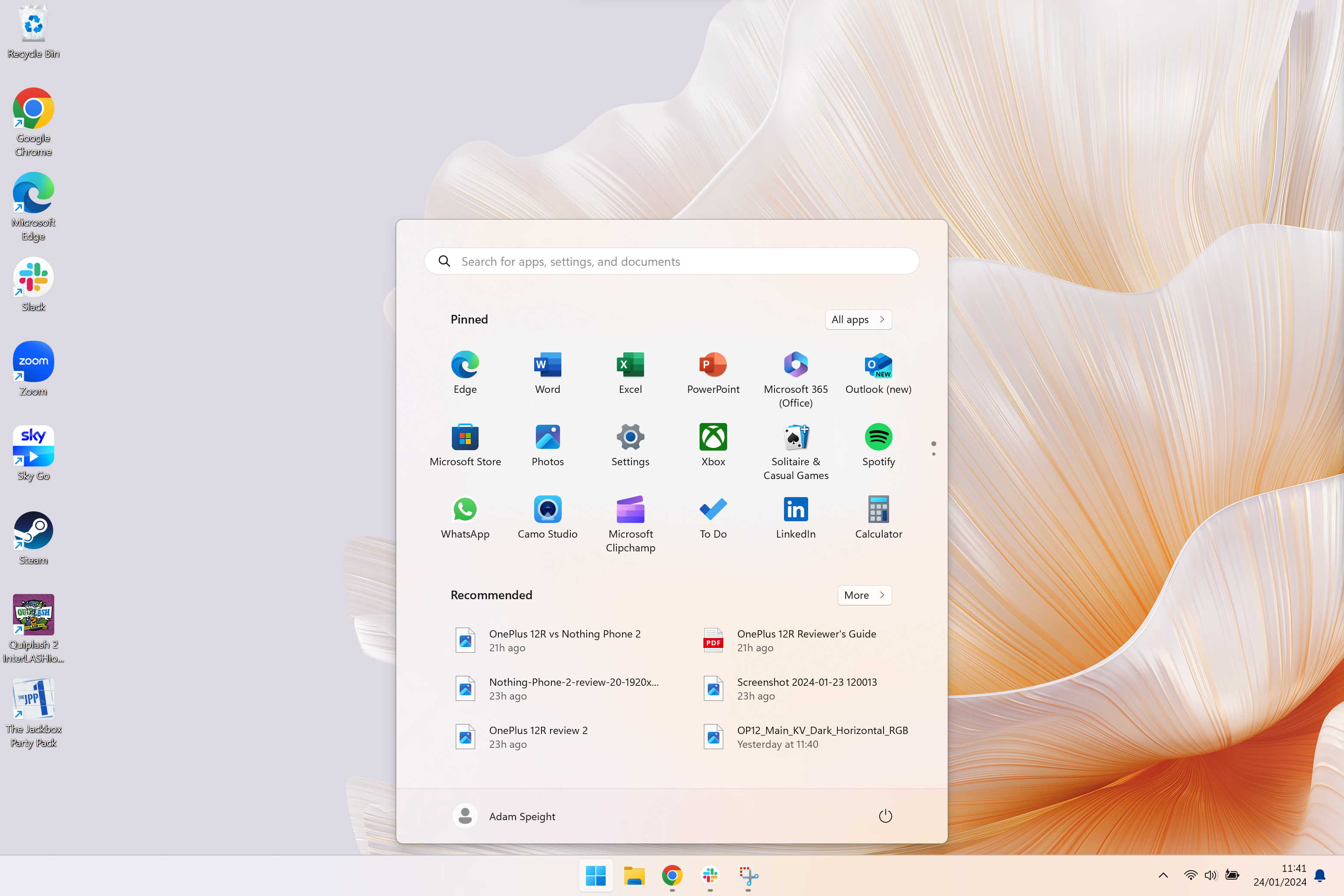Open Solitaire & Casual Games
Image resolution: width=1344 pixels, height=896 pixels.
[x=796, y=452]
